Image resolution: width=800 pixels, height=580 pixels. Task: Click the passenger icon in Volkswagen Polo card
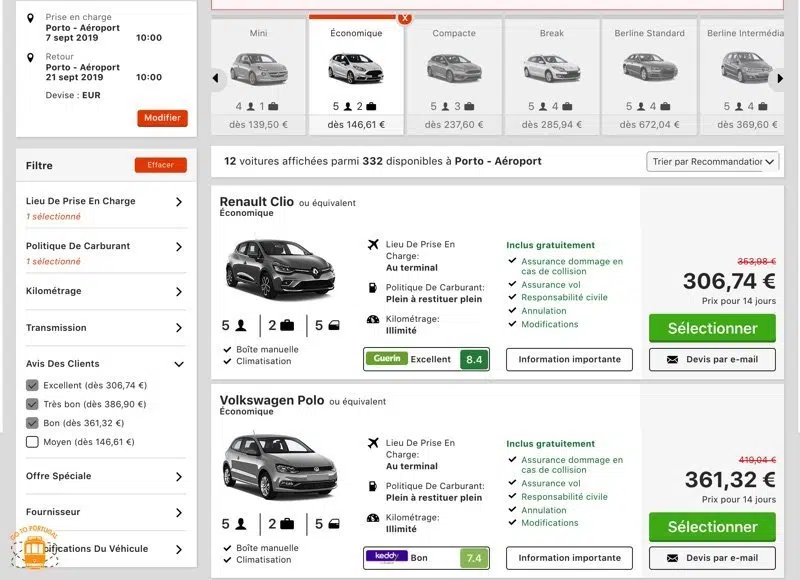pyautogui.click(x=241, y=524)
